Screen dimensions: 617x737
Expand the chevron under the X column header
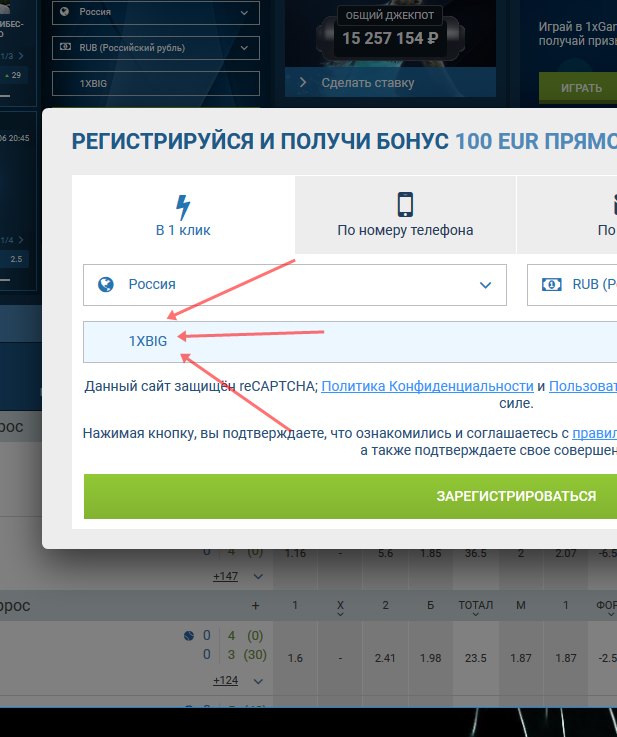340,614
